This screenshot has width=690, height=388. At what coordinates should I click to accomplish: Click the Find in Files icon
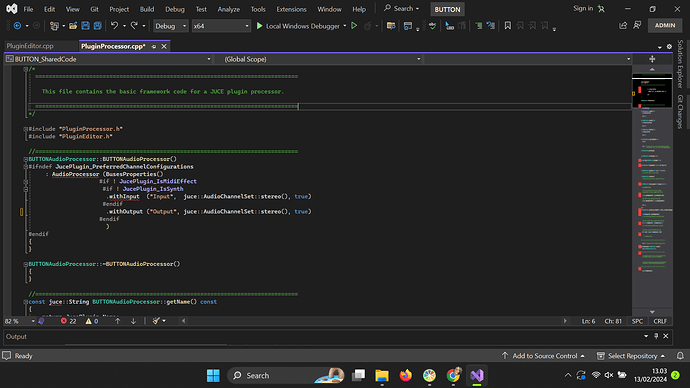click(391, 26)
